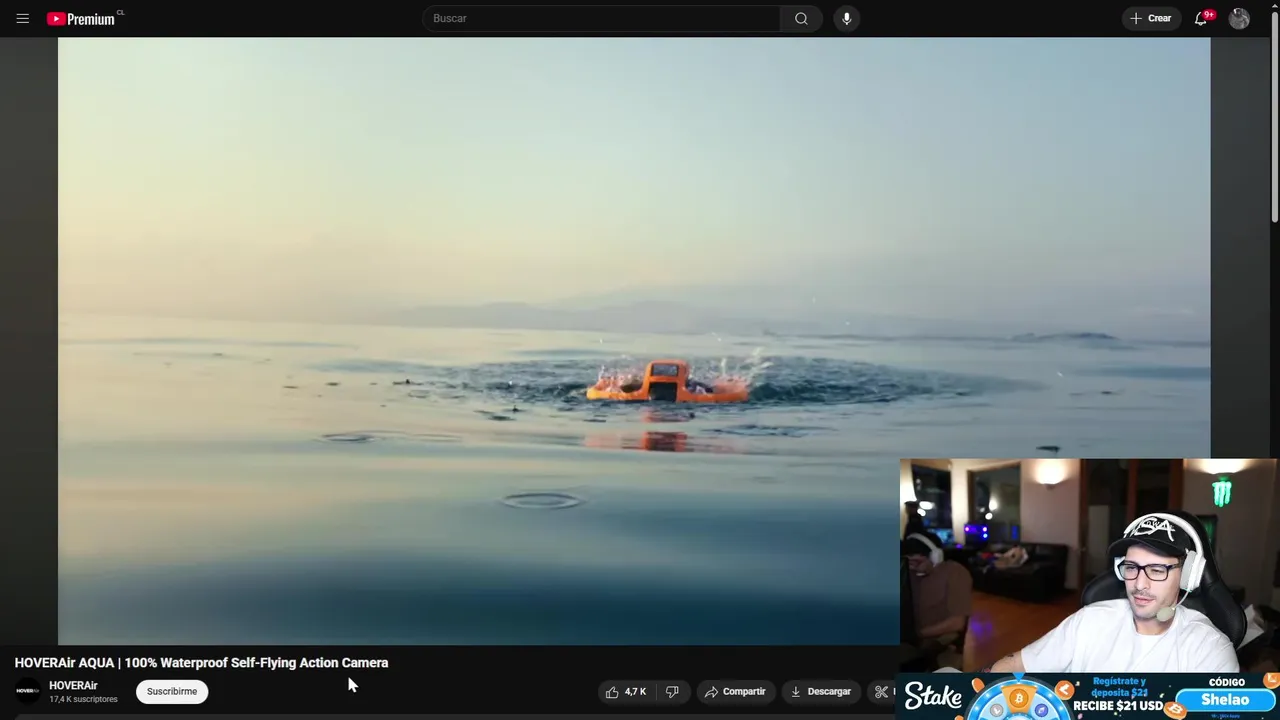Image resolution: width=1280 pixels, height=720 pixels.
Task: Click the 17,4 K suscriptores text
Action: click(x=83, y=699)
